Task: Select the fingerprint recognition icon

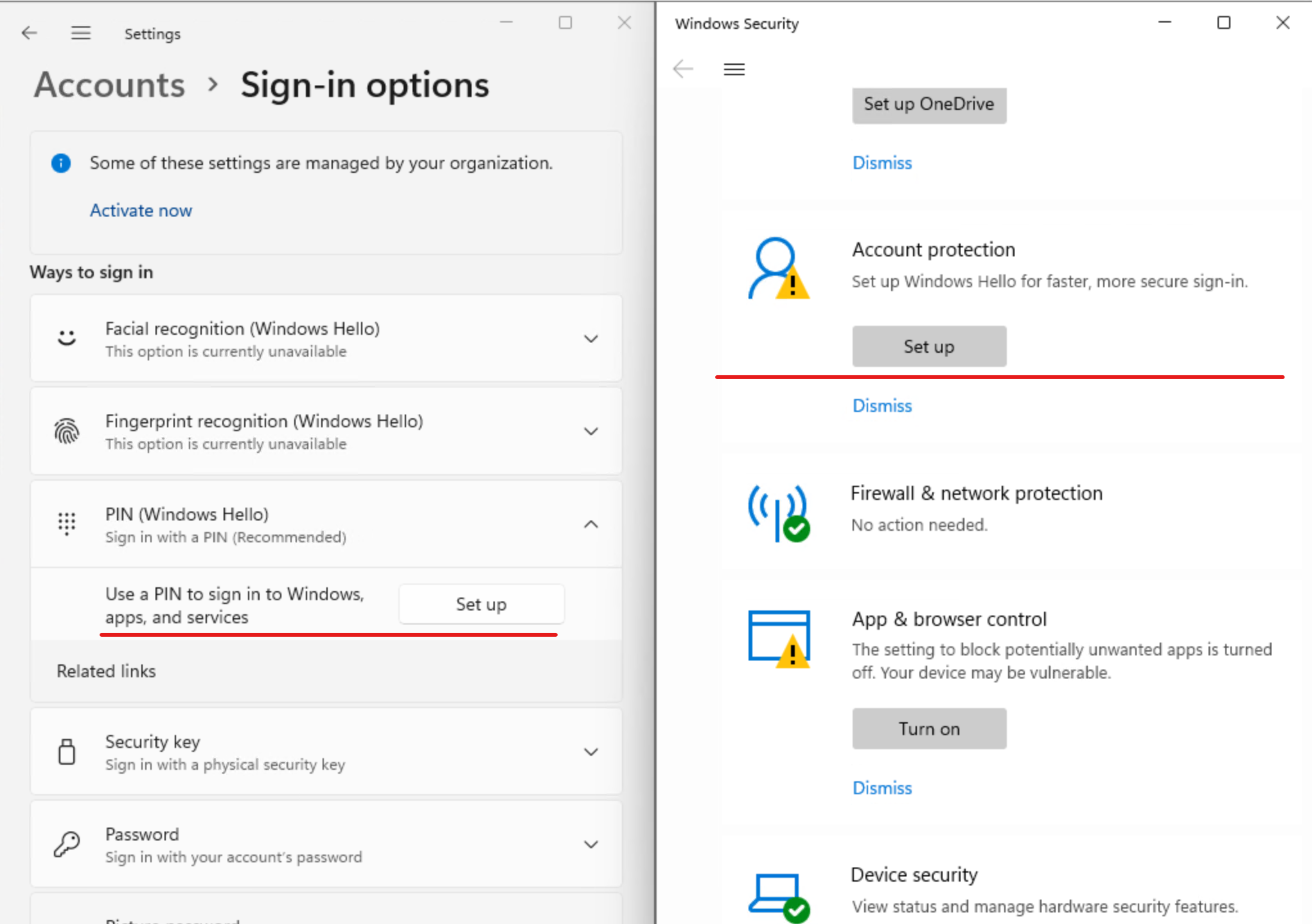Action: pos(67,431)
